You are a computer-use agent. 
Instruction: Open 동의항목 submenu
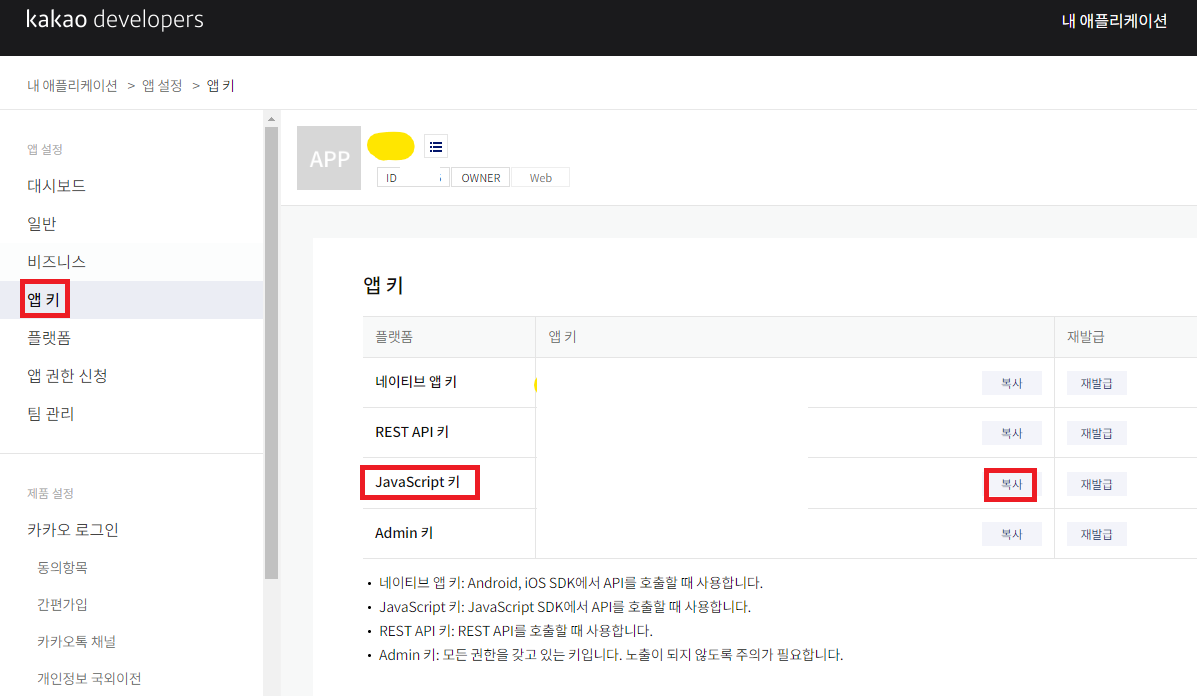[x=63, y=568]
